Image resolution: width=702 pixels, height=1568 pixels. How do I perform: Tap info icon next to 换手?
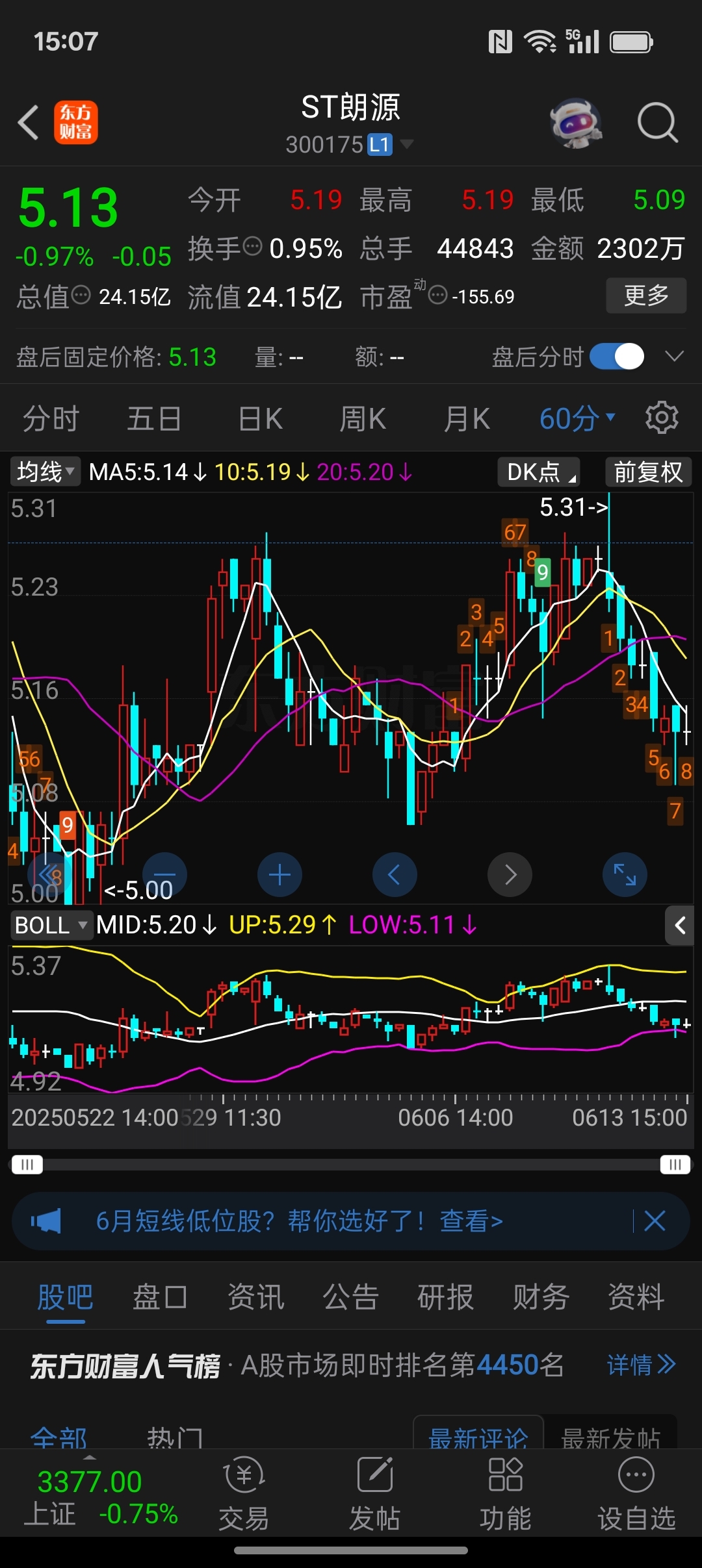point(252,246)
